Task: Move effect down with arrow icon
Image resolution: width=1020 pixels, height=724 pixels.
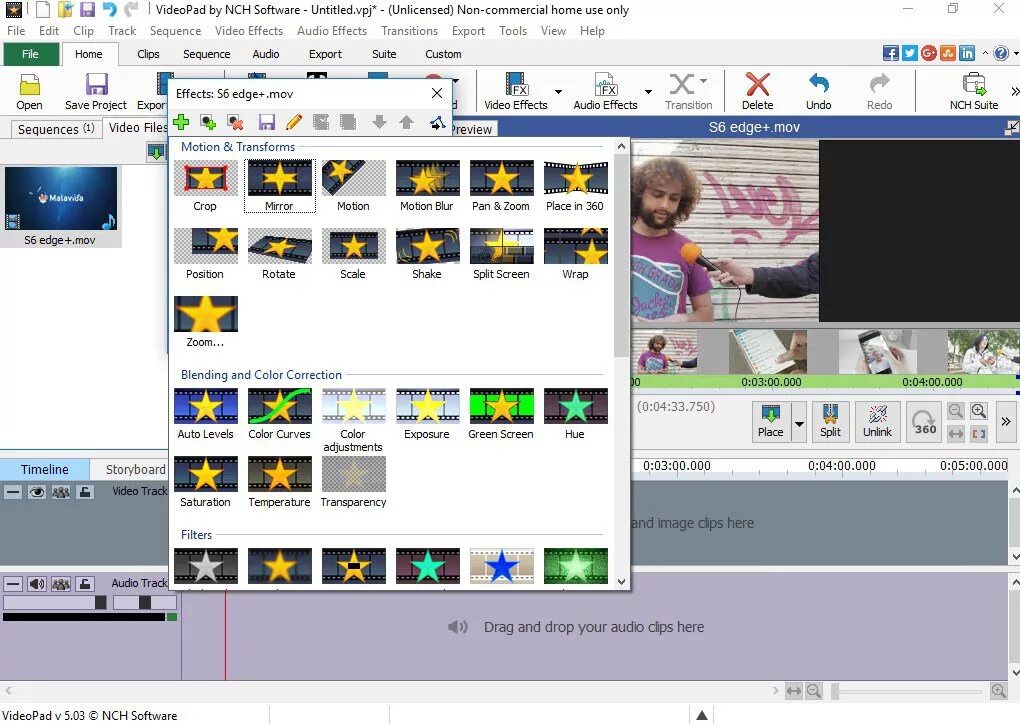Action: tap(379, 122)
